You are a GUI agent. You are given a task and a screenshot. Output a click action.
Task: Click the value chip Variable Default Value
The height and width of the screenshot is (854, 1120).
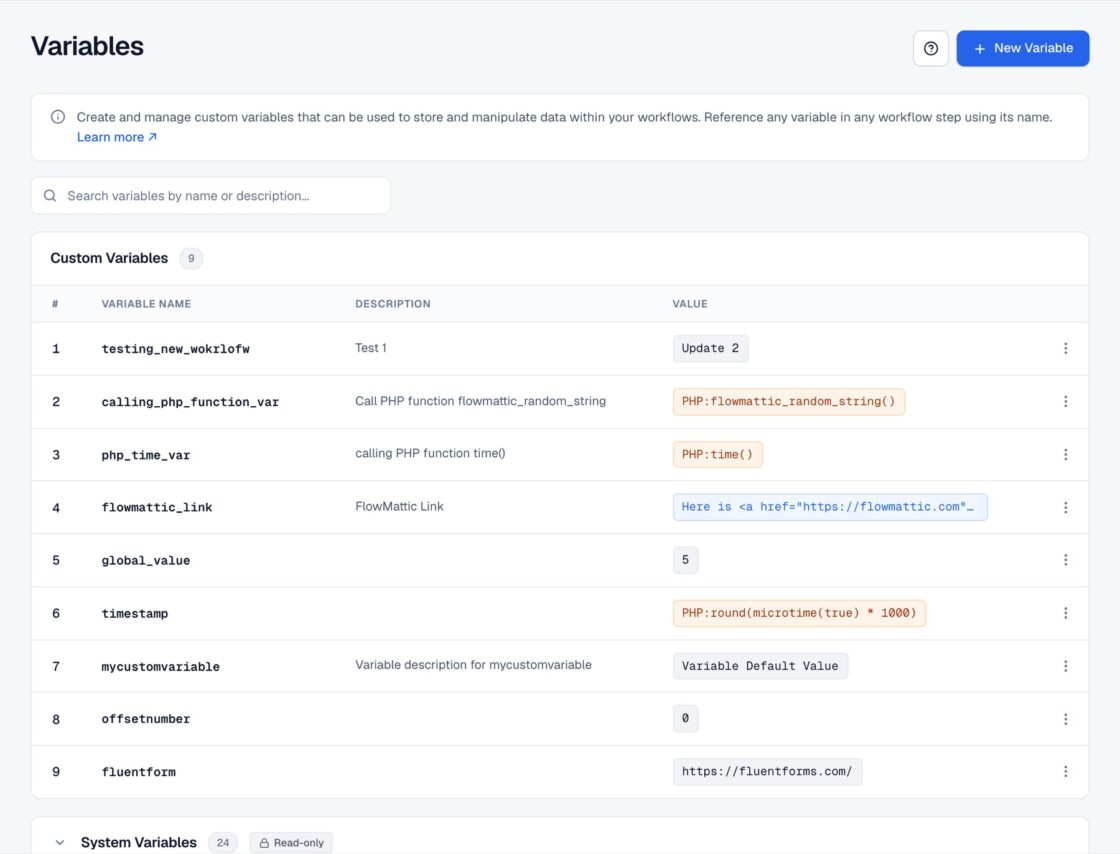[760, 666]
